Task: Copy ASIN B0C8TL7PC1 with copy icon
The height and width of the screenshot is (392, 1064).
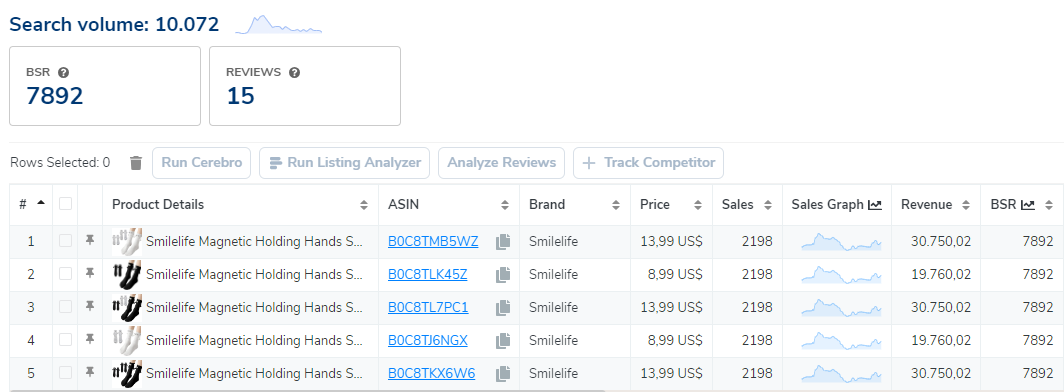Action: (503, 307)
